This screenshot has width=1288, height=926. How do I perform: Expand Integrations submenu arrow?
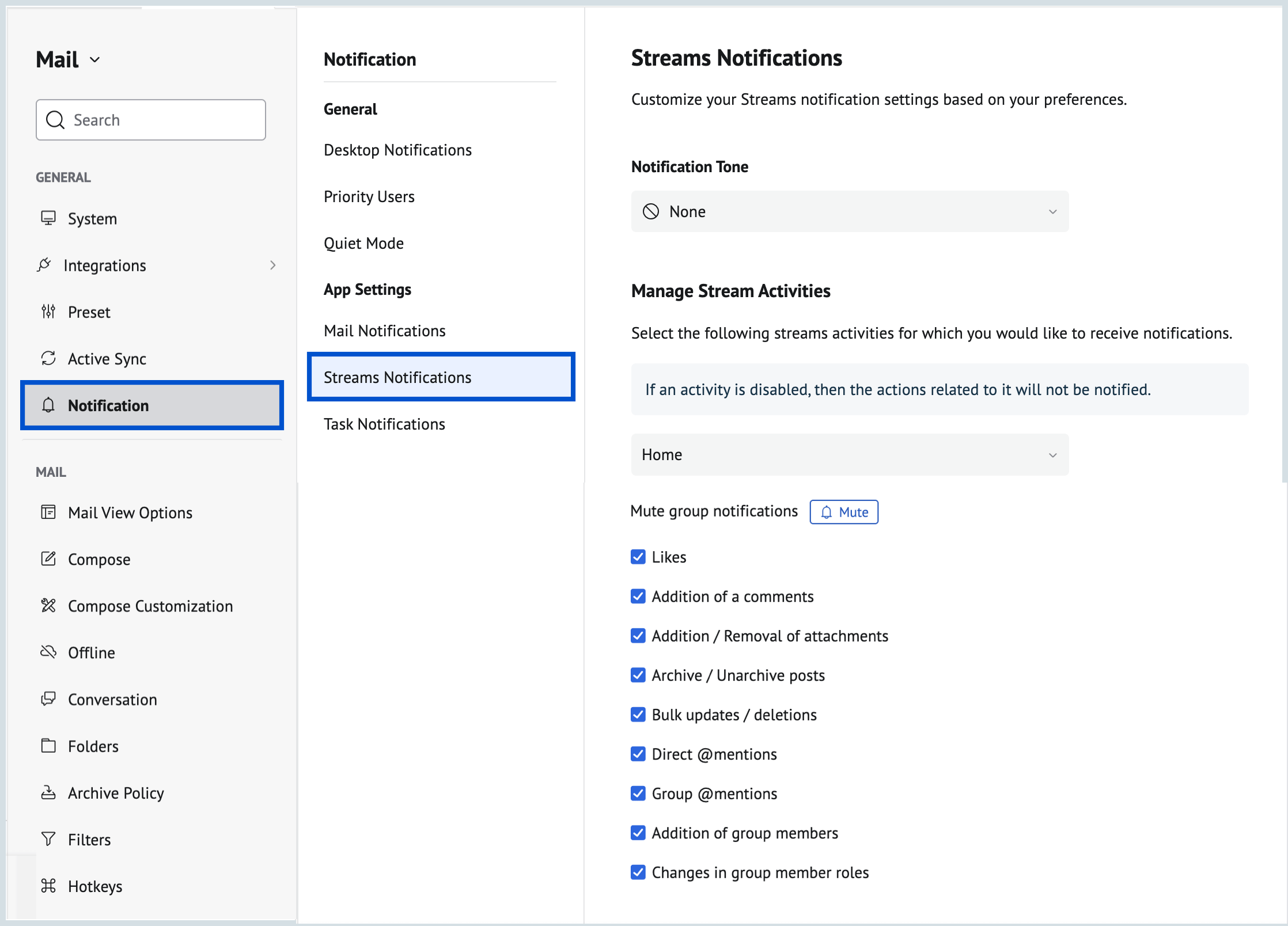click(273, 265)
